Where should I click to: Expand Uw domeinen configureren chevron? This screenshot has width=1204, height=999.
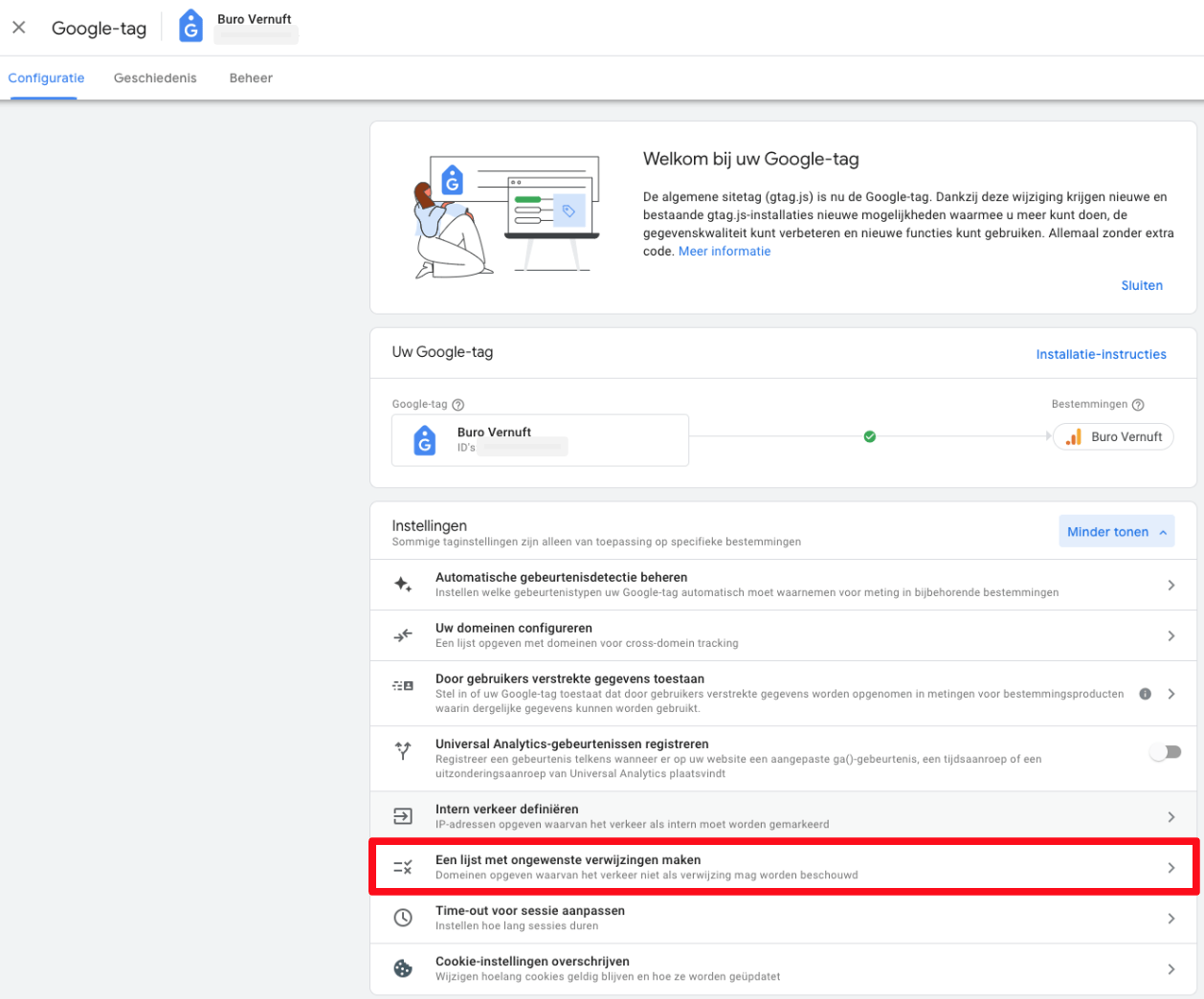(x=1171, y=635)
